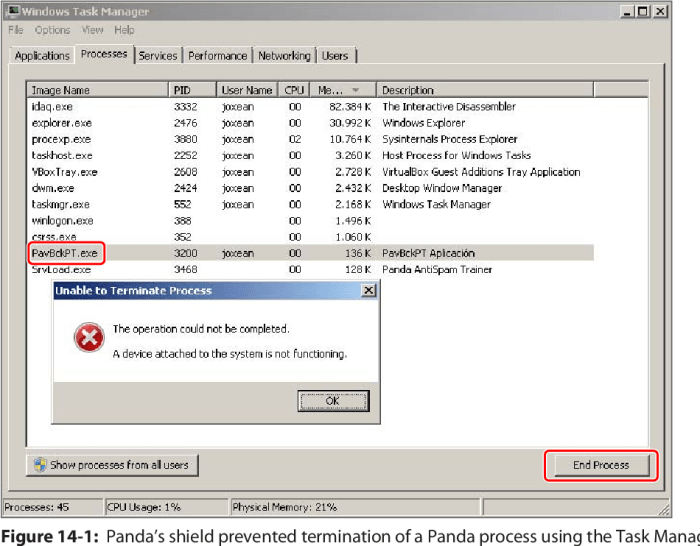The width and height of the screenshot is (700, 546).
Task: Maximize the Windows Task Manager window
Action: tap(643, 11)
